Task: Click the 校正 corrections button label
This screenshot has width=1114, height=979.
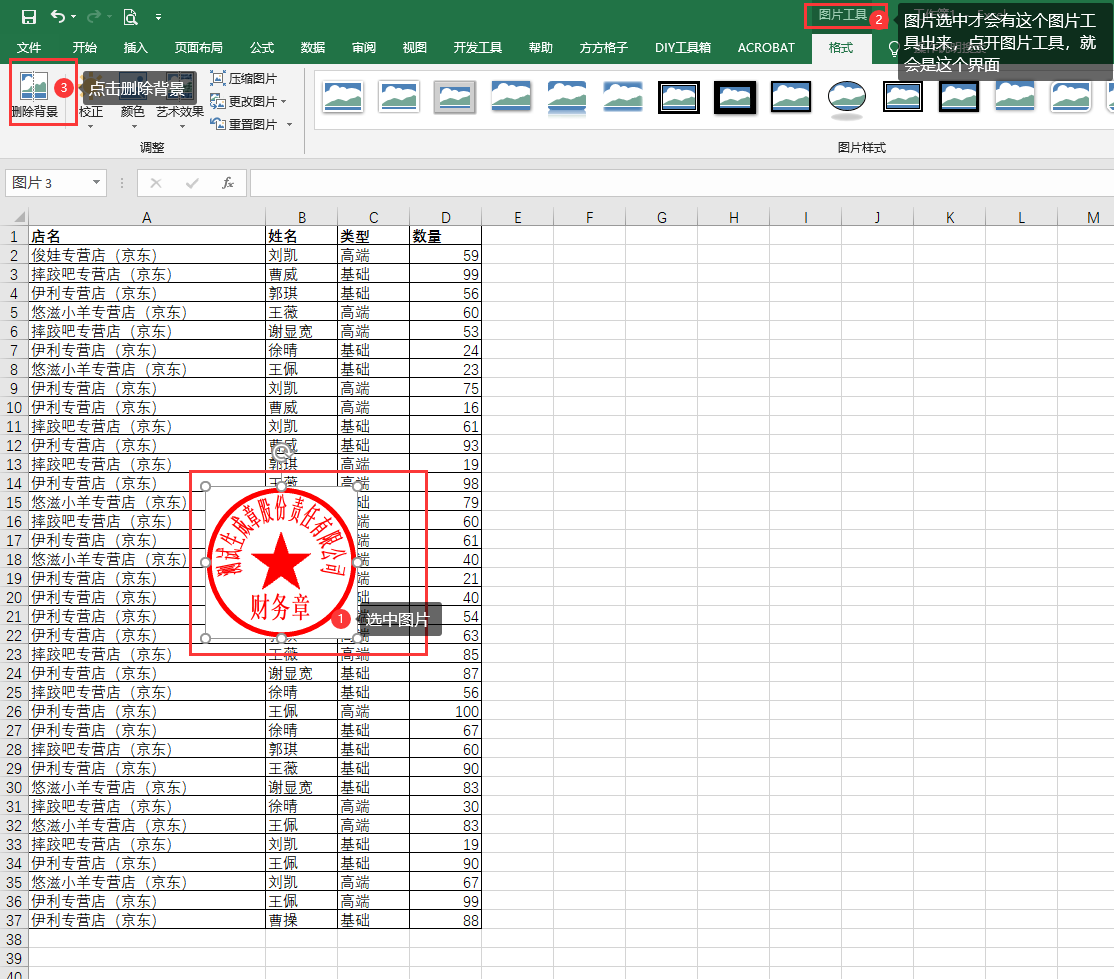Action: pos(90,112)
